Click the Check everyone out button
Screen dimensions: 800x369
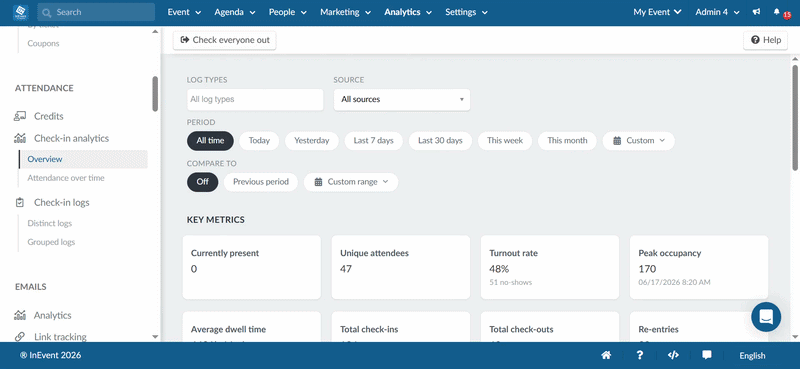pos(224,40)
